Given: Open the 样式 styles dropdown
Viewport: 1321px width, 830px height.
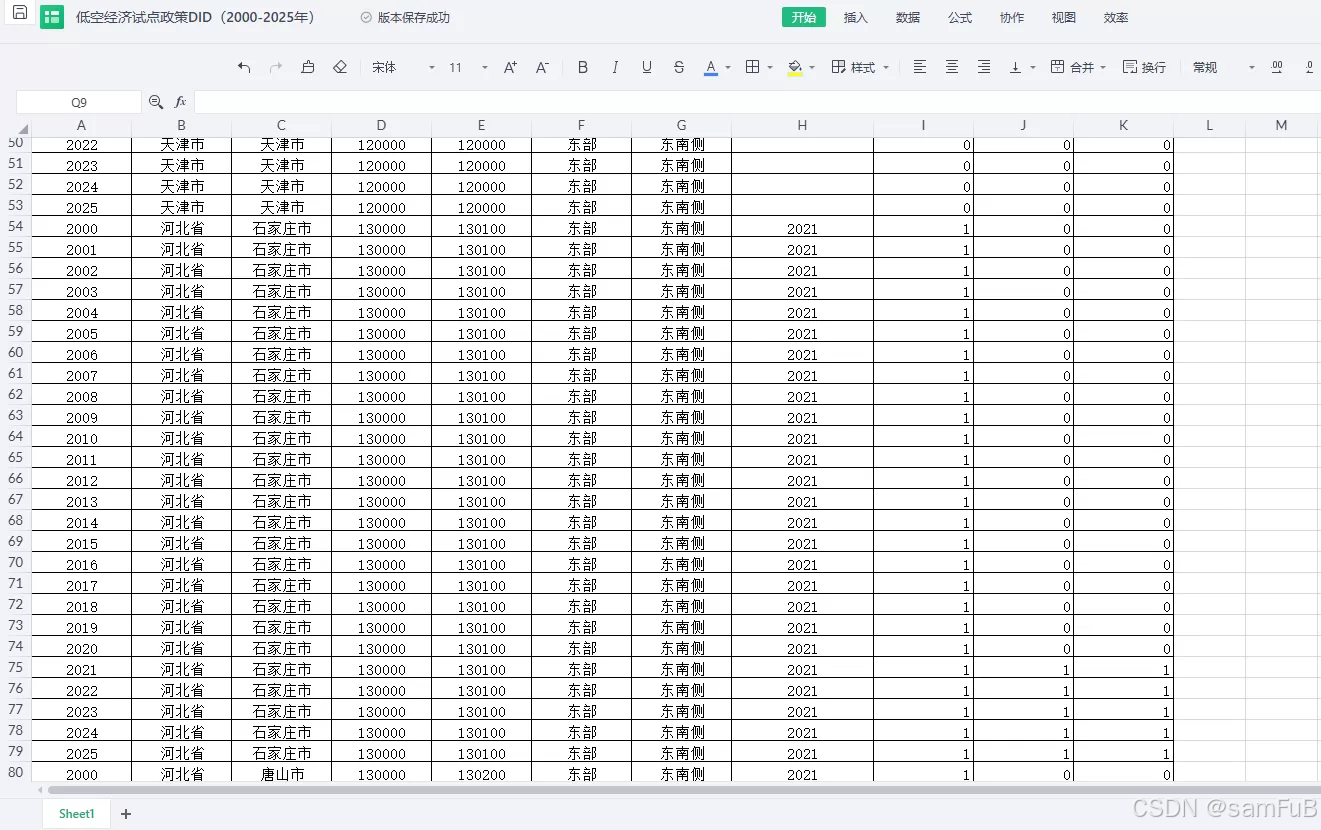Looking at the screenshot, I should coord(861,67).
